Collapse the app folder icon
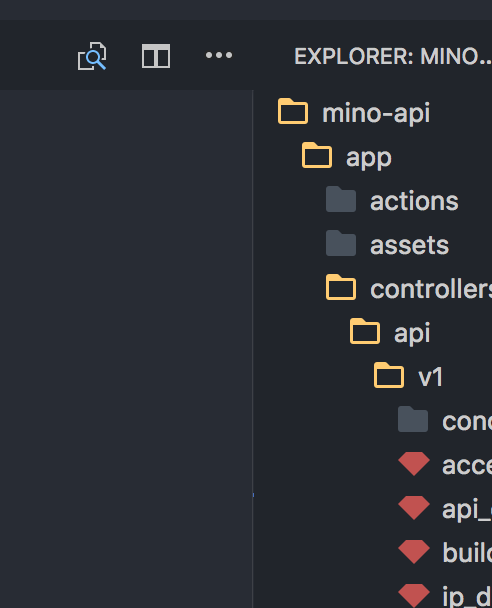This screenshot has height=608, width=492. [x=317, y=155]
